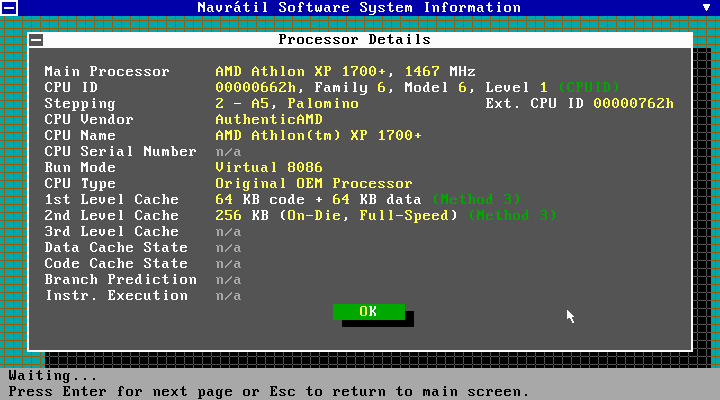Click '(Method 3)' beside 1st Level Cache
This screenshot has width=720, height=400.
click(477, 200)
